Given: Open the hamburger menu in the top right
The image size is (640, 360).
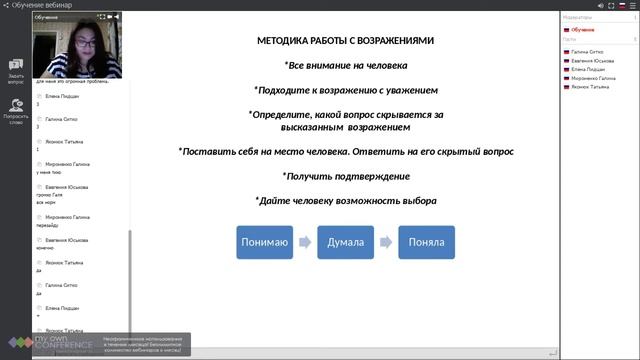Looking at the screenshot, I should click(x=633, y=5).
